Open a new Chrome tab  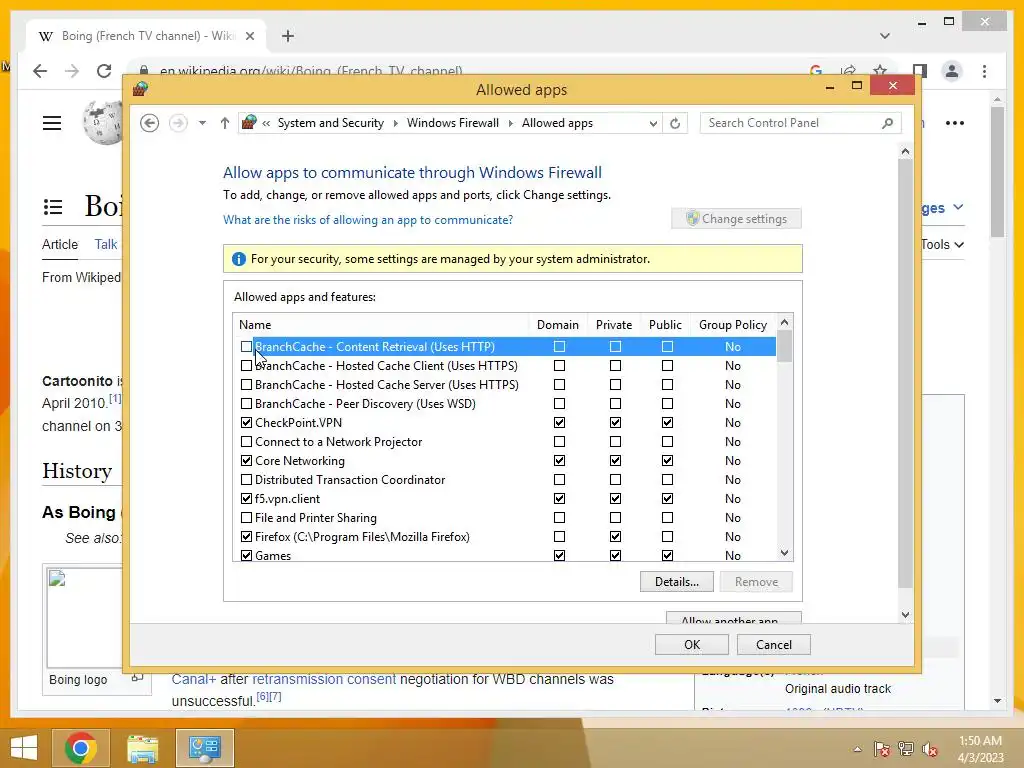(288, 36)
